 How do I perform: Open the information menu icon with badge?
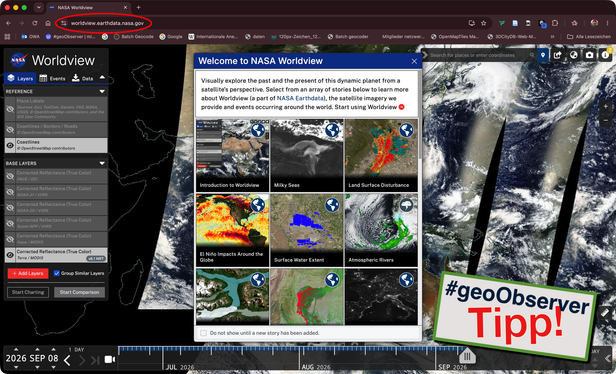(605, 55)
